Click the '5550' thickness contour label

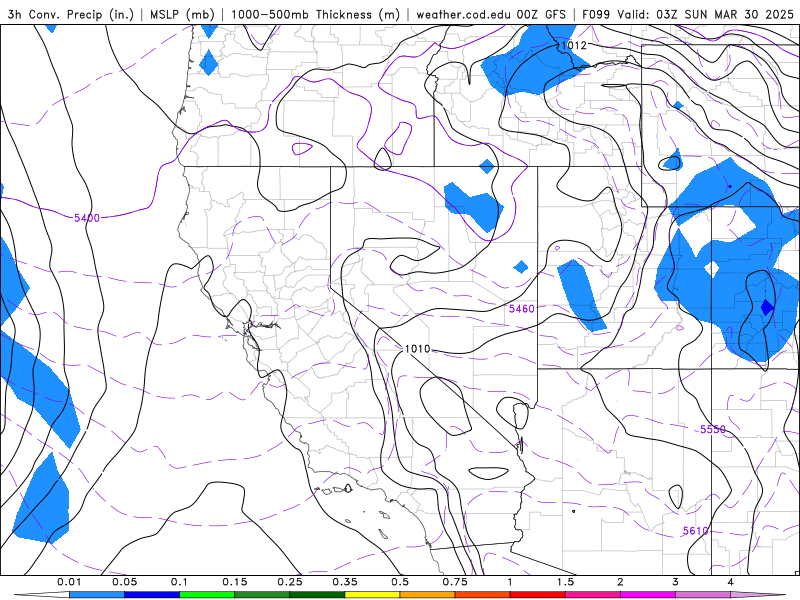713,430
